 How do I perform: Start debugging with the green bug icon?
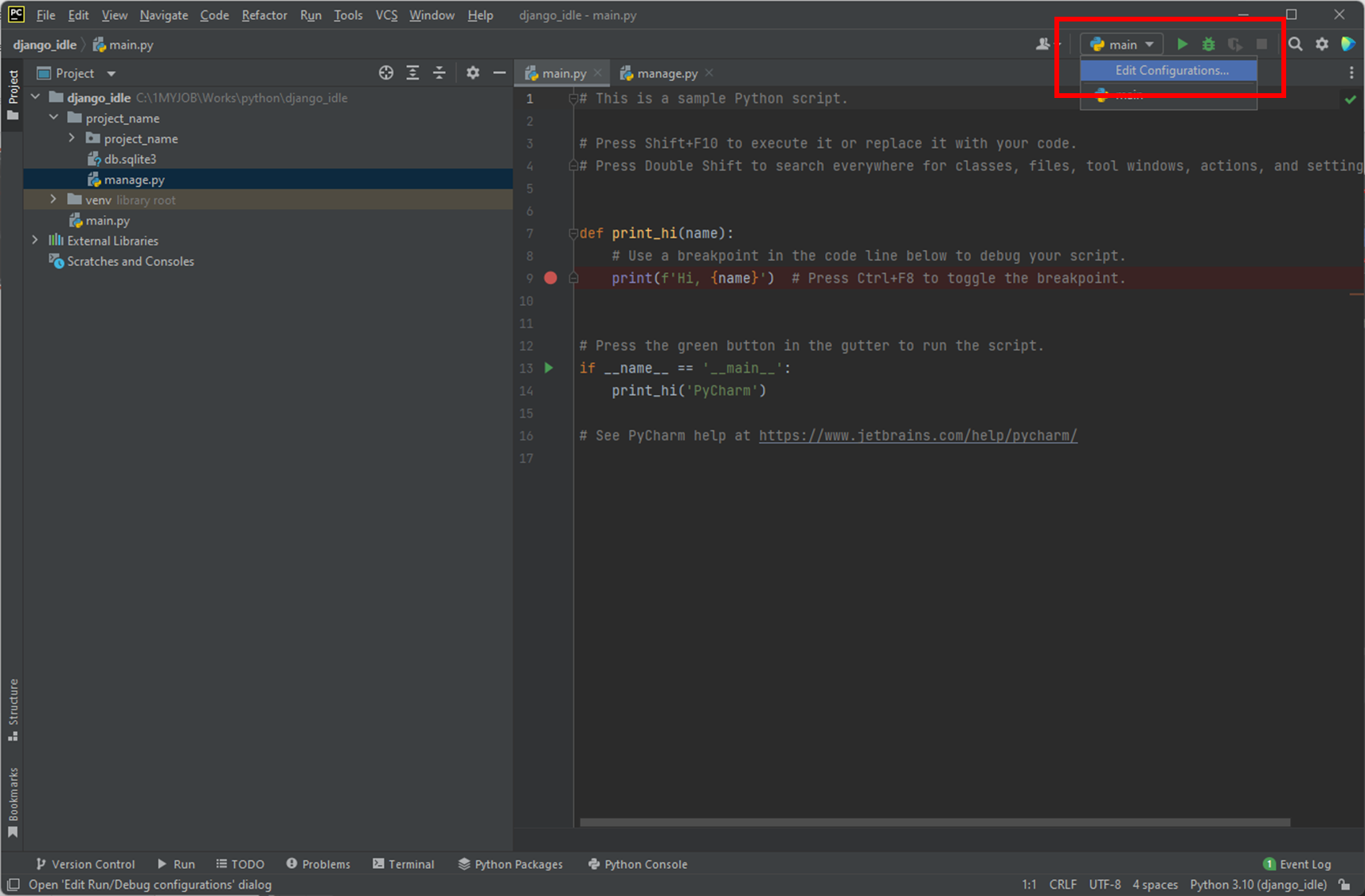1208,45
